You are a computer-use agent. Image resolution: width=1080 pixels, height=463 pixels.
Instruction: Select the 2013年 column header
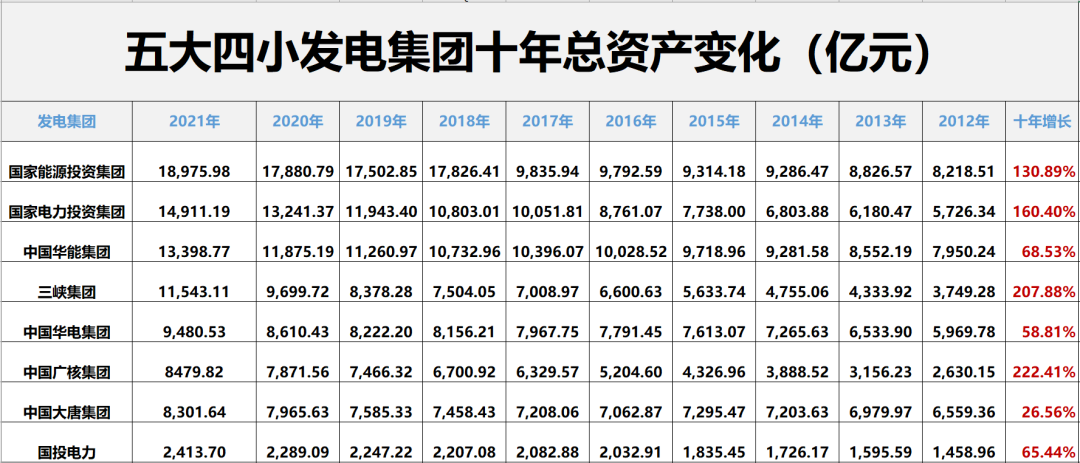881,122
